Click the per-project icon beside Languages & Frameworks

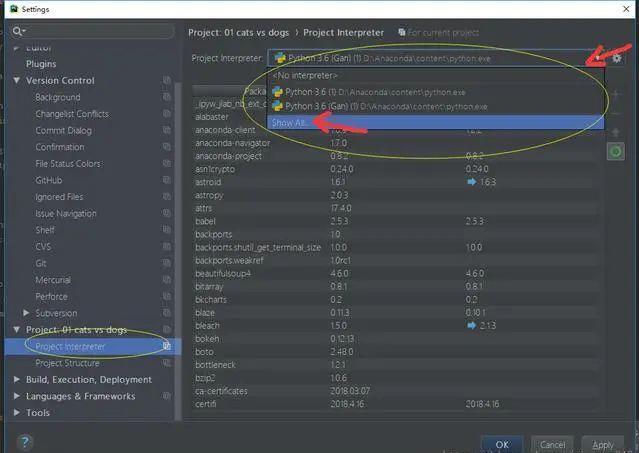pos(167,396)
